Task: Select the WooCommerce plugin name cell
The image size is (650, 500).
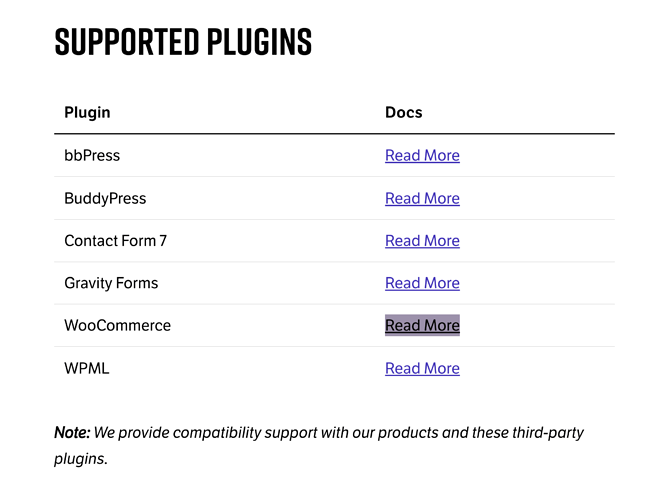Action: point(117,326)
